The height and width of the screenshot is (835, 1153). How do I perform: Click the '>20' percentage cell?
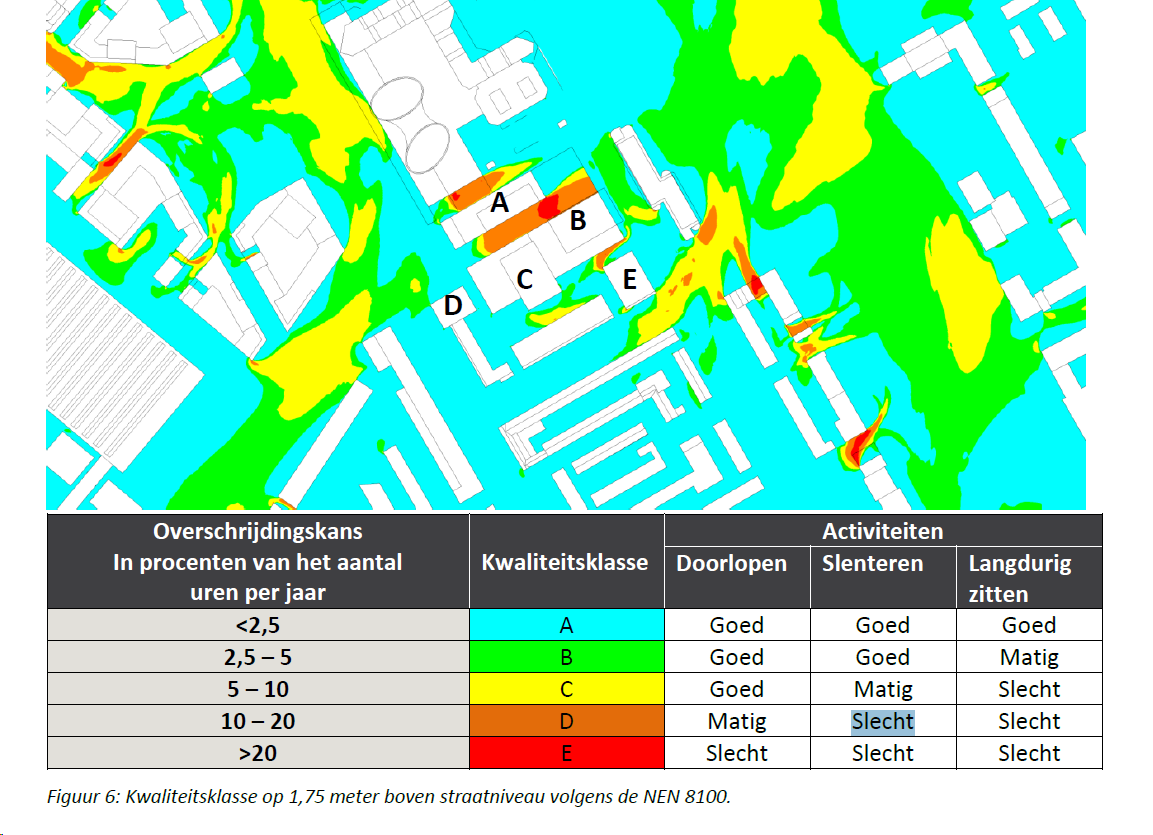(258, 753)
